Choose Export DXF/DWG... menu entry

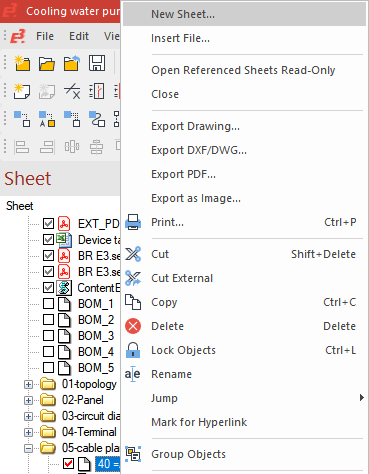pos(244,150)
